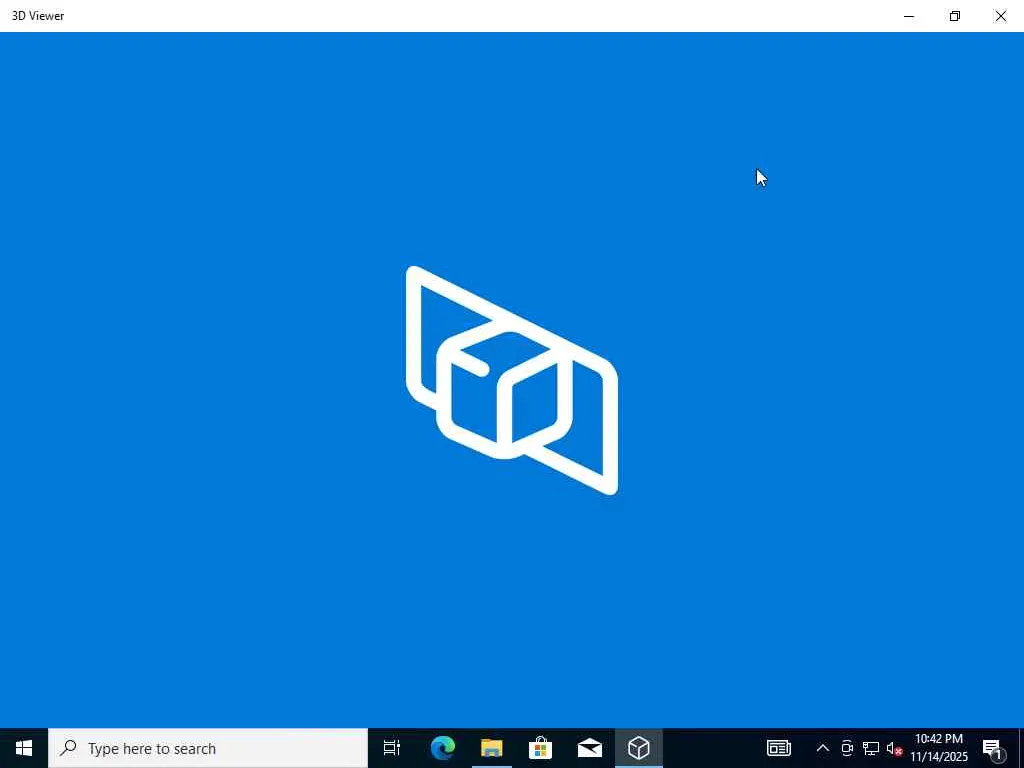Open Microsoft Store from taskbar
The image size is (1024, 768).
541,748
